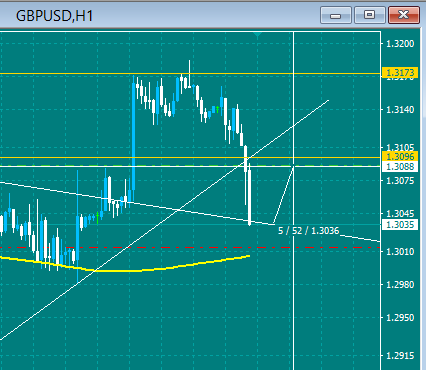
Task: Click the 1.2915 price scale label
Action: pyautogui.click(x=400, y=356)
